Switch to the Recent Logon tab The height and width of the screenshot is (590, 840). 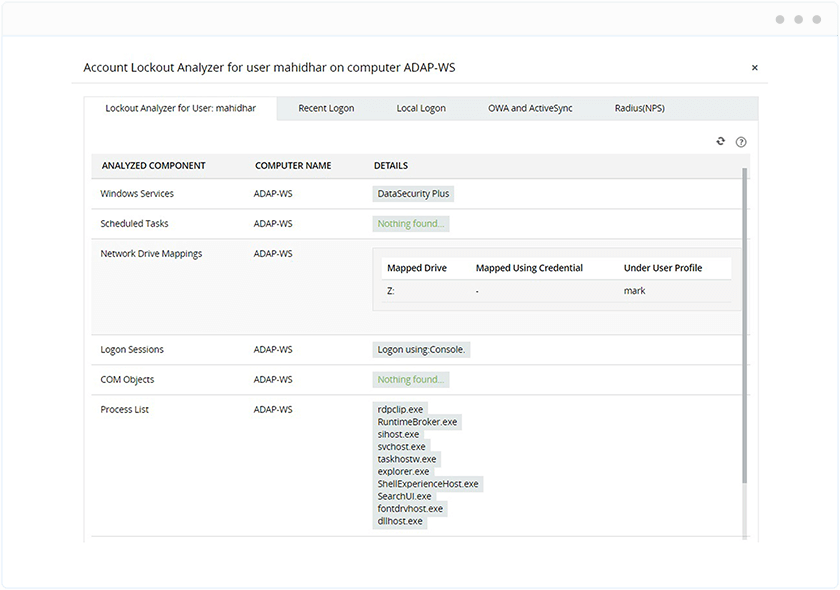click(326, 108)
